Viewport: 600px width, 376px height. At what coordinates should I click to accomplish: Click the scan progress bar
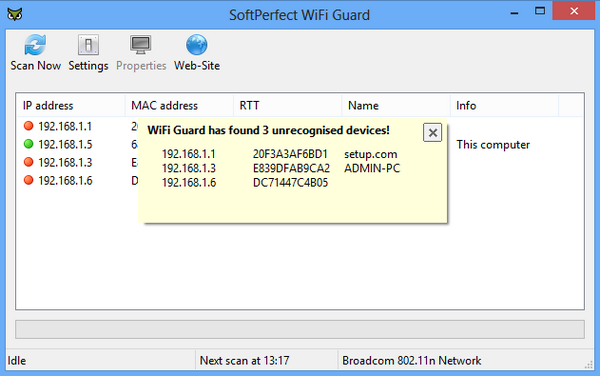coord(300,329)
